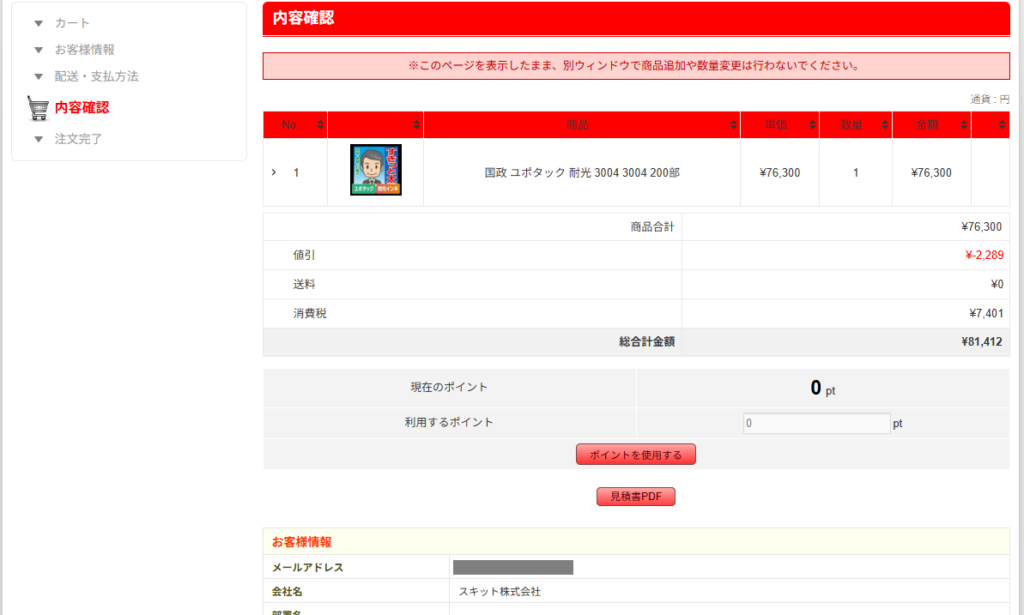
Task: Click the redacted メールアドレス value
Action: (x=513, y=567)
